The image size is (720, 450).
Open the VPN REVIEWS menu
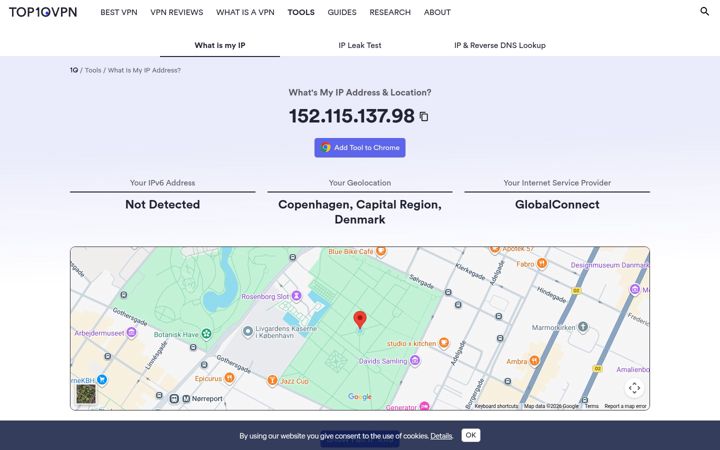tap(177, 12)
